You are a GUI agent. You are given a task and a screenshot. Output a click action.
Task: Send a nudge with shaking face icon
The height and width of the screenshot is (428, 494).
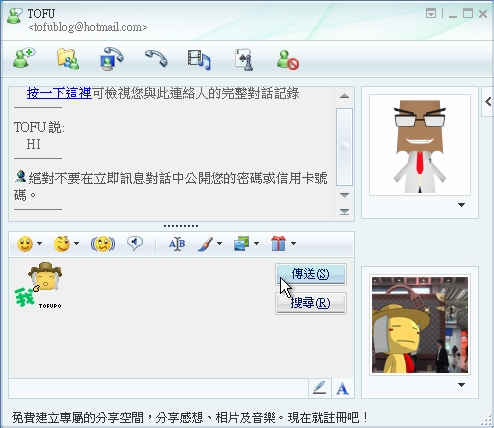pyautogui.click(x=103, y=244)
